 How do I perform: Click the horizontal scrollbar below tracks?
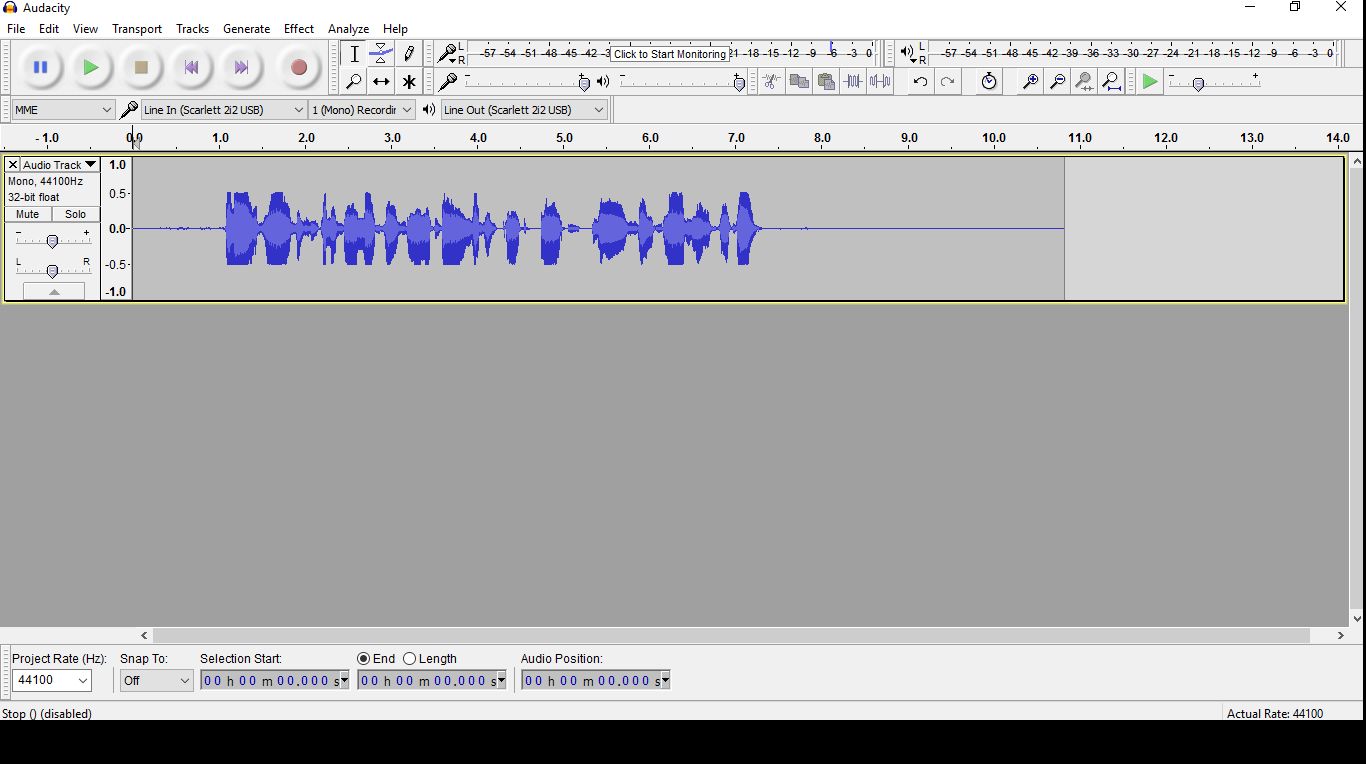pyautogui.click(x=730, y=635)
